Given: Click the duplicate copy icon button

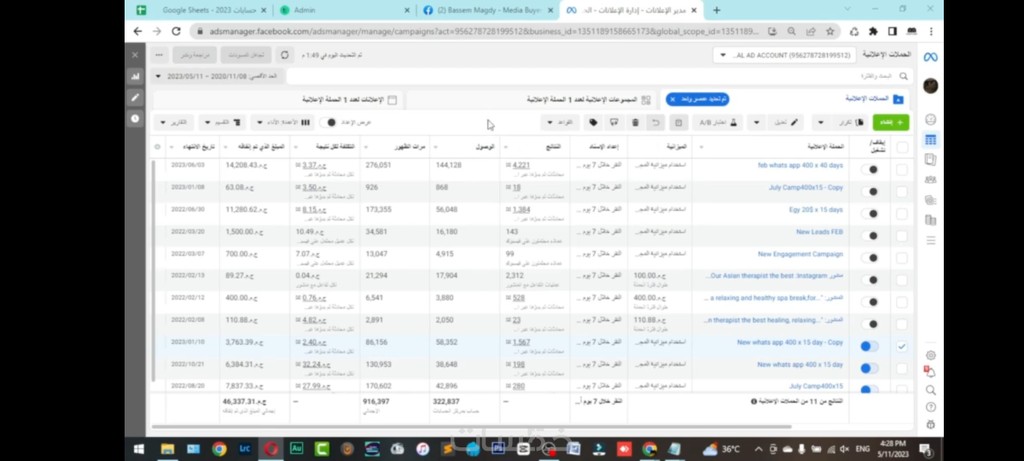Looking at the screenshot, I should [x=853, y=122].
